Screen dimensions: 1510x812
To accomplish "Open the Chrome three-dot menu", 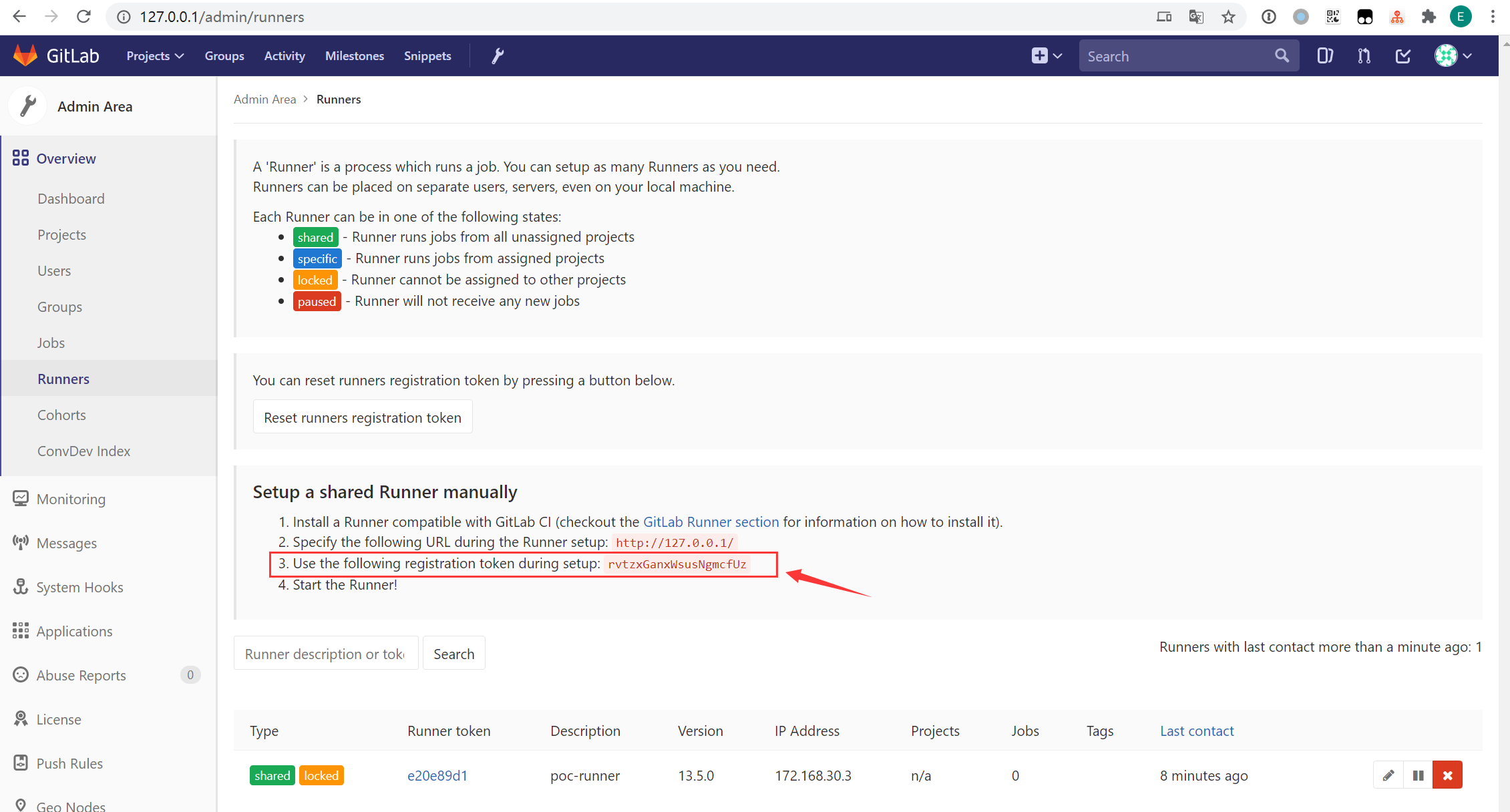I will click(x=1493, y=17).
